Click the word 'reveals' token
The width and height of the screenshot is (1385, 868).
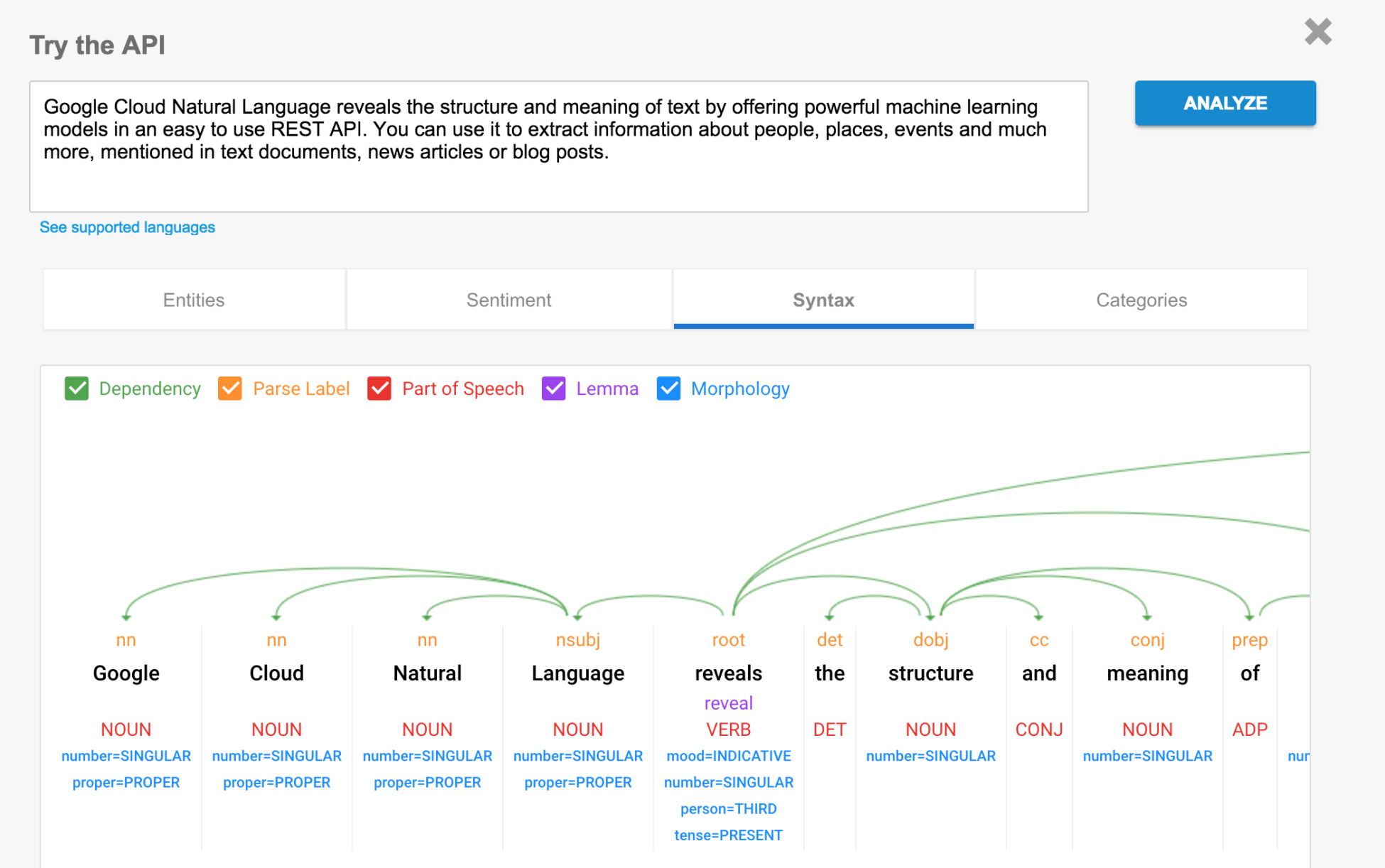(x=728, y=673)
